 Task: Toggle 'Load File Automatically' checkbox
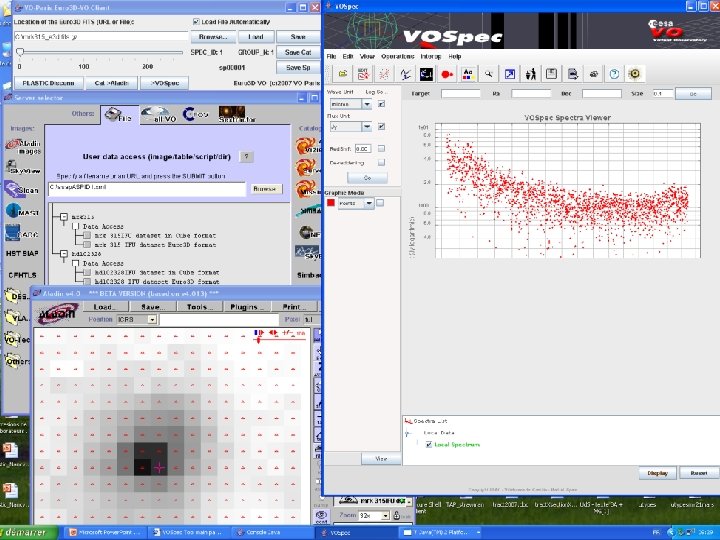[x=197, y=22]
